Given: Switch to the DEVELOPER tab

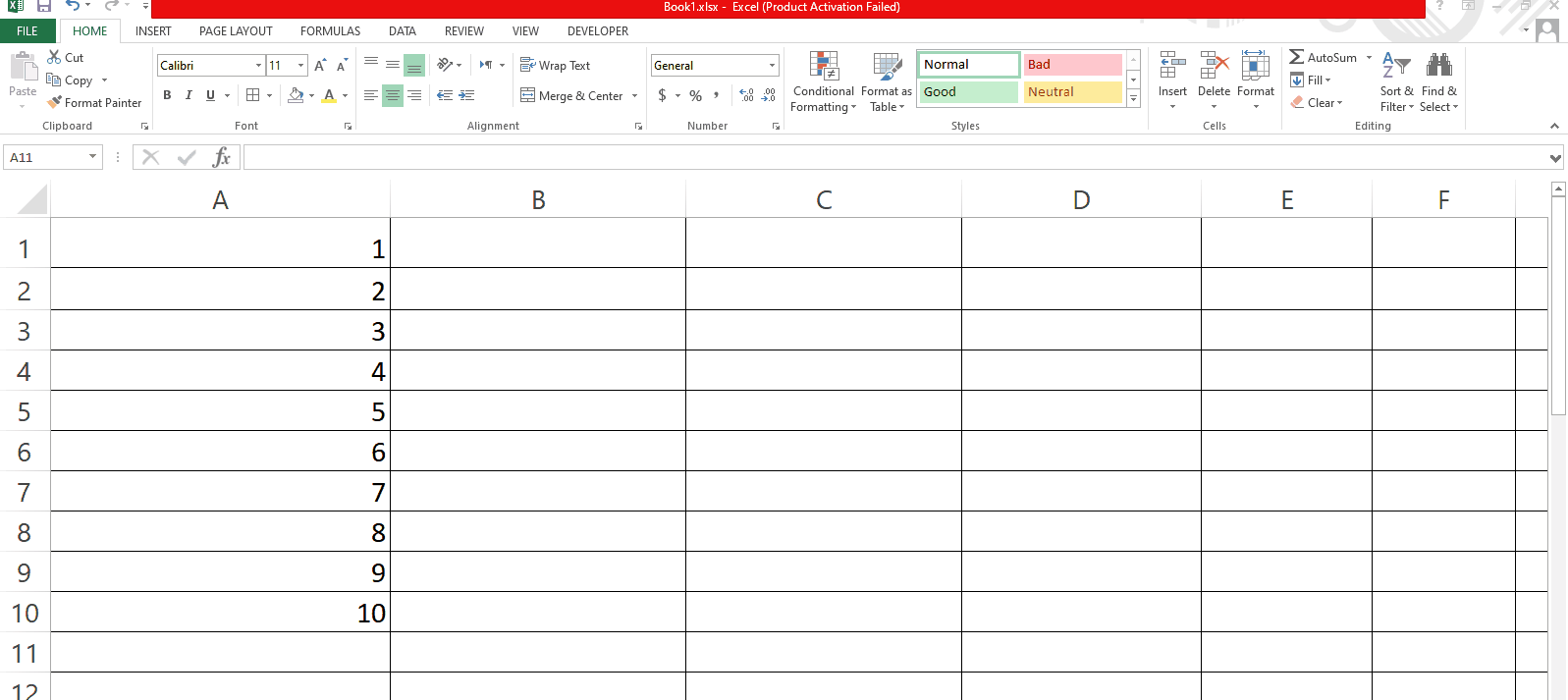Looking at the screenshot, I should pos(598,31).
